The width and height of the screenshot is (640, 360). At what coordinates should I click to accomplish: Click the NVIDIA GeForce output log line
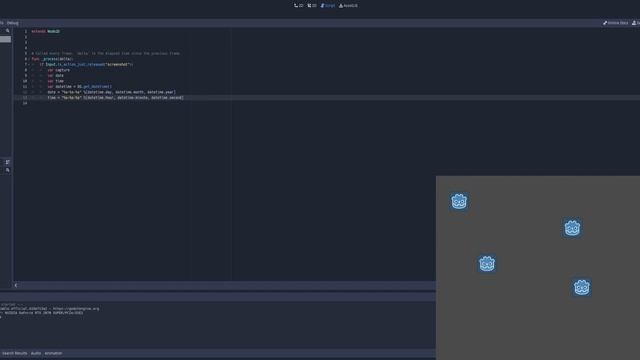[x=42, y=313]
